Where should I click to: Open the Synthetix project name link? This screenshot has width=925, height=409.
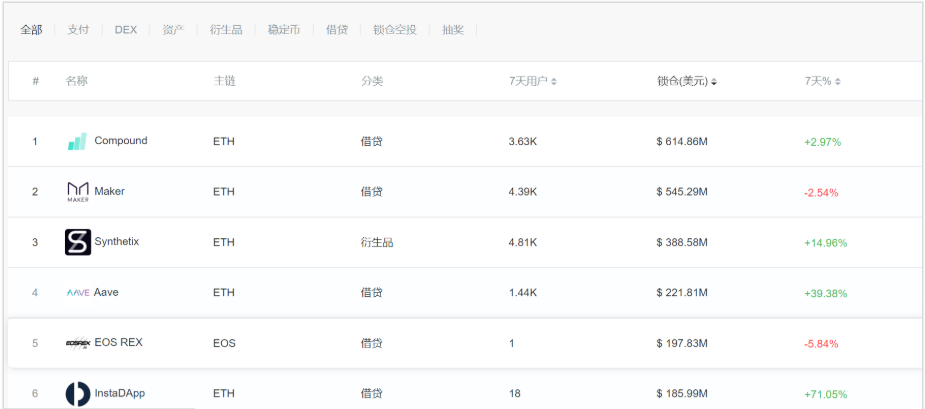(117, 241)
